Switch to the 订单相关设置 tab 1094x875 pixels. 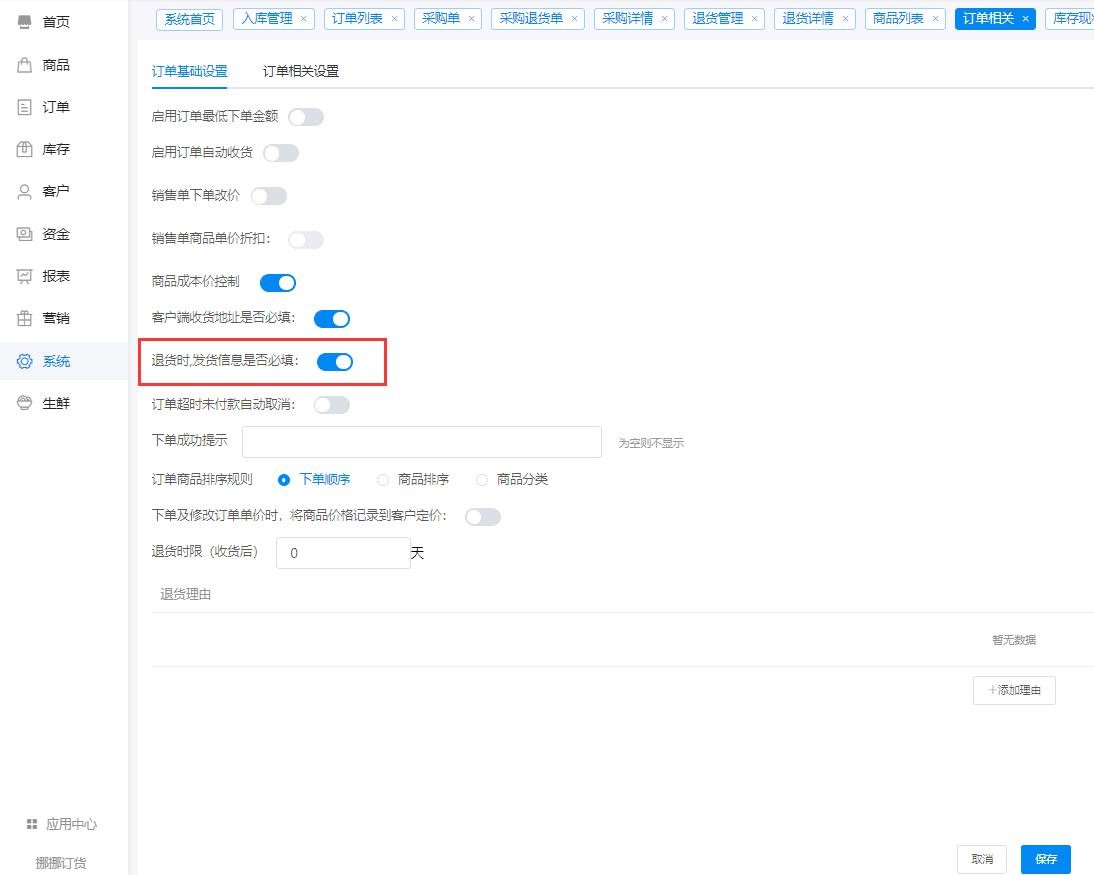pos(301,71)
